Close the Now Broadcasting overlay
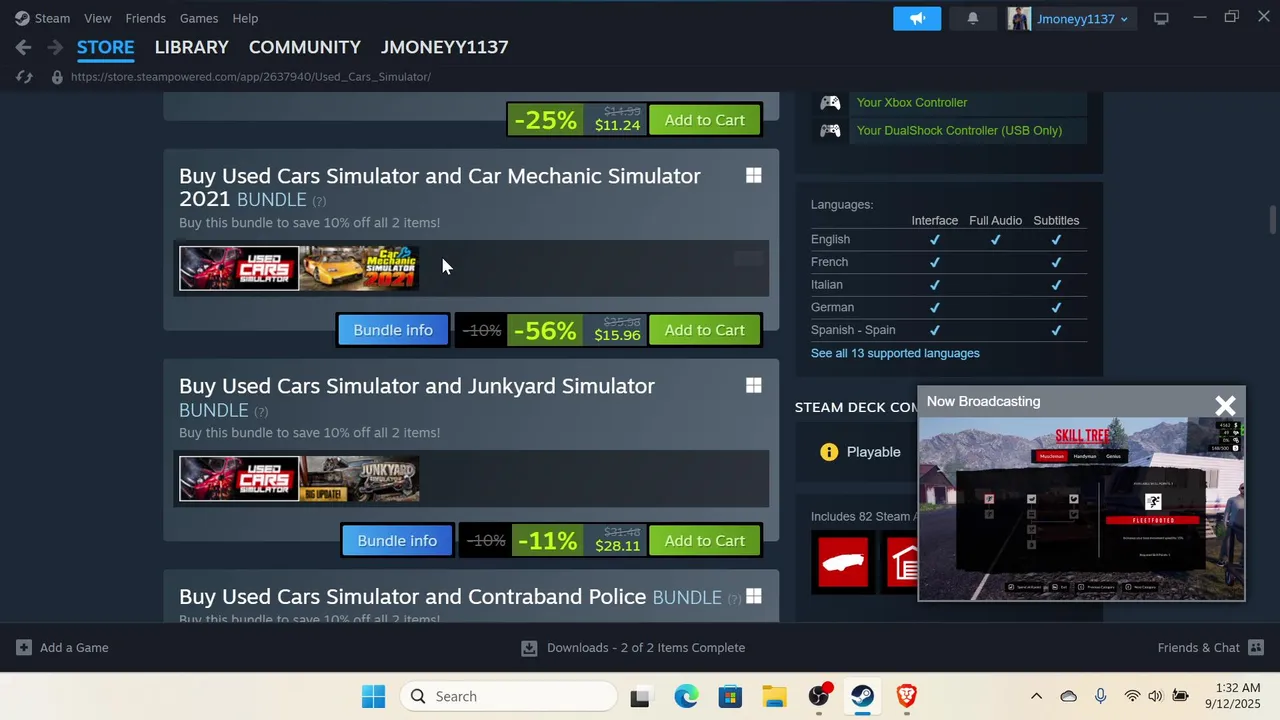The height and width of the screenshot is (720, 1280). [1225, 405]
